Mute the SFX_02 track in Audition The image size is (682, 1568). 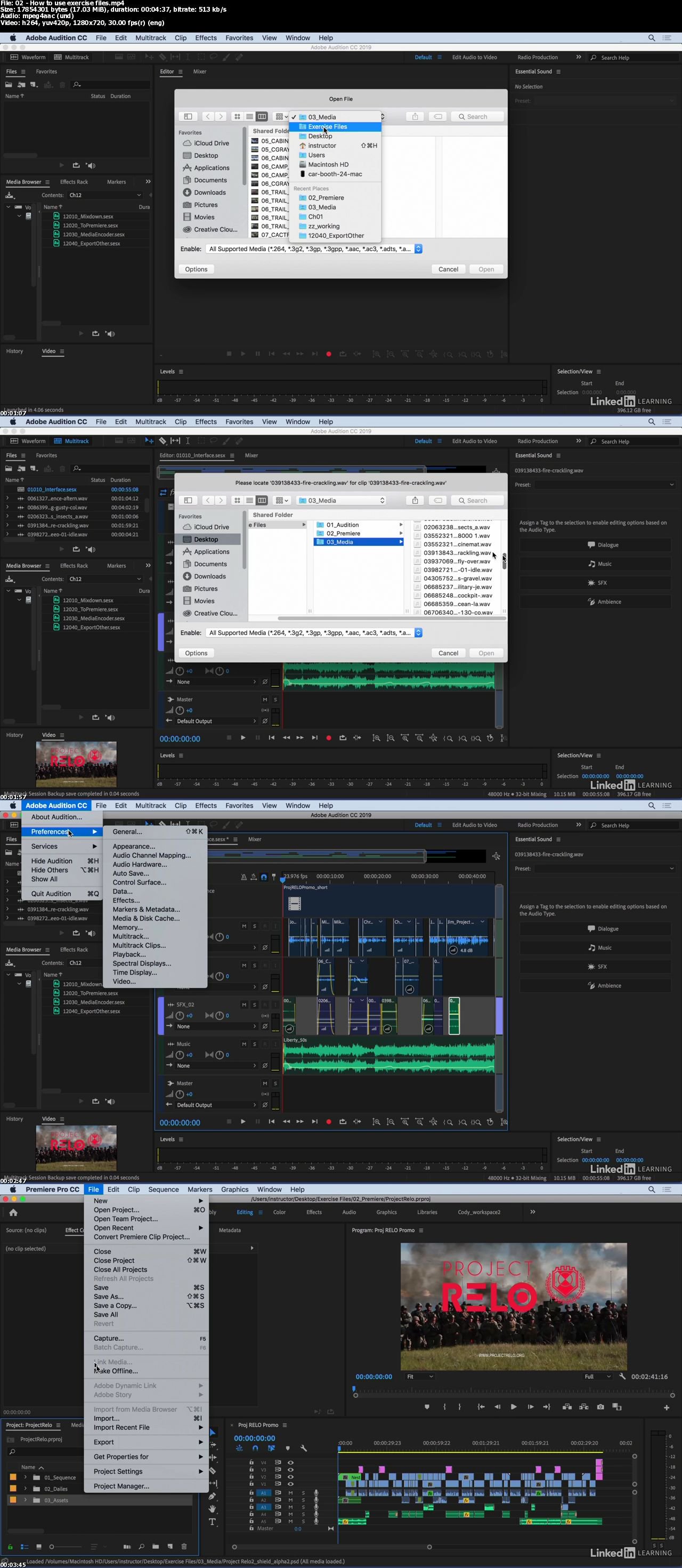(x=244, y=1004)
